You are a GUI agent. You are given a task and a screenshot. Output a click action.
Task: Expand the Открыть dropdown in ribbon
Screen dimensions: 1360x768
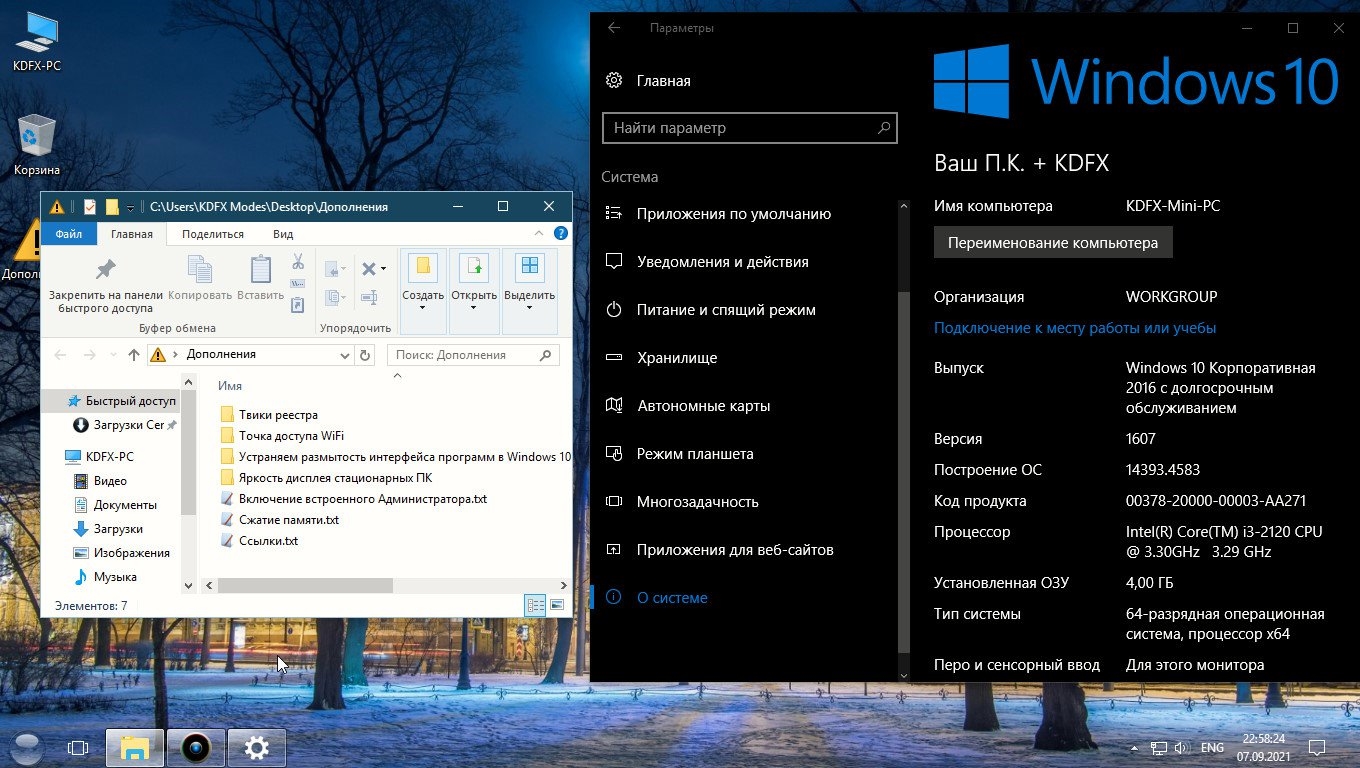(x=474, y=308)
